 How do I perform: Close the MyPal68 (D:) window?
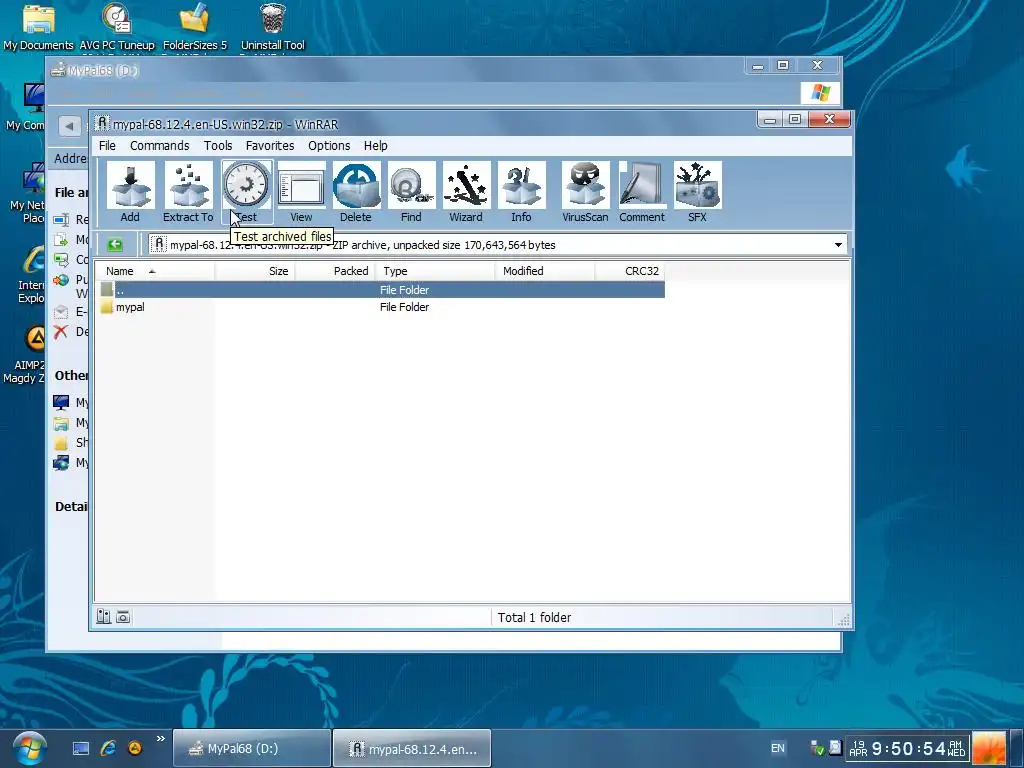pos(817,65)
